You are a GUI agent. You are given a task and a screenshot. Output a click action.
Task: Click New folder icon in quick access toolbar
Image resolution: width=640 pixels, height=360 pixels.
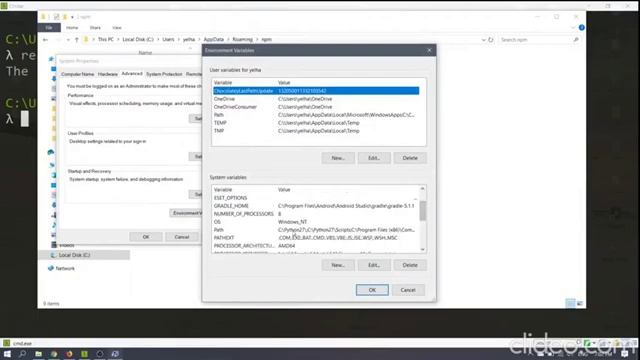click(x=64, y=17)
